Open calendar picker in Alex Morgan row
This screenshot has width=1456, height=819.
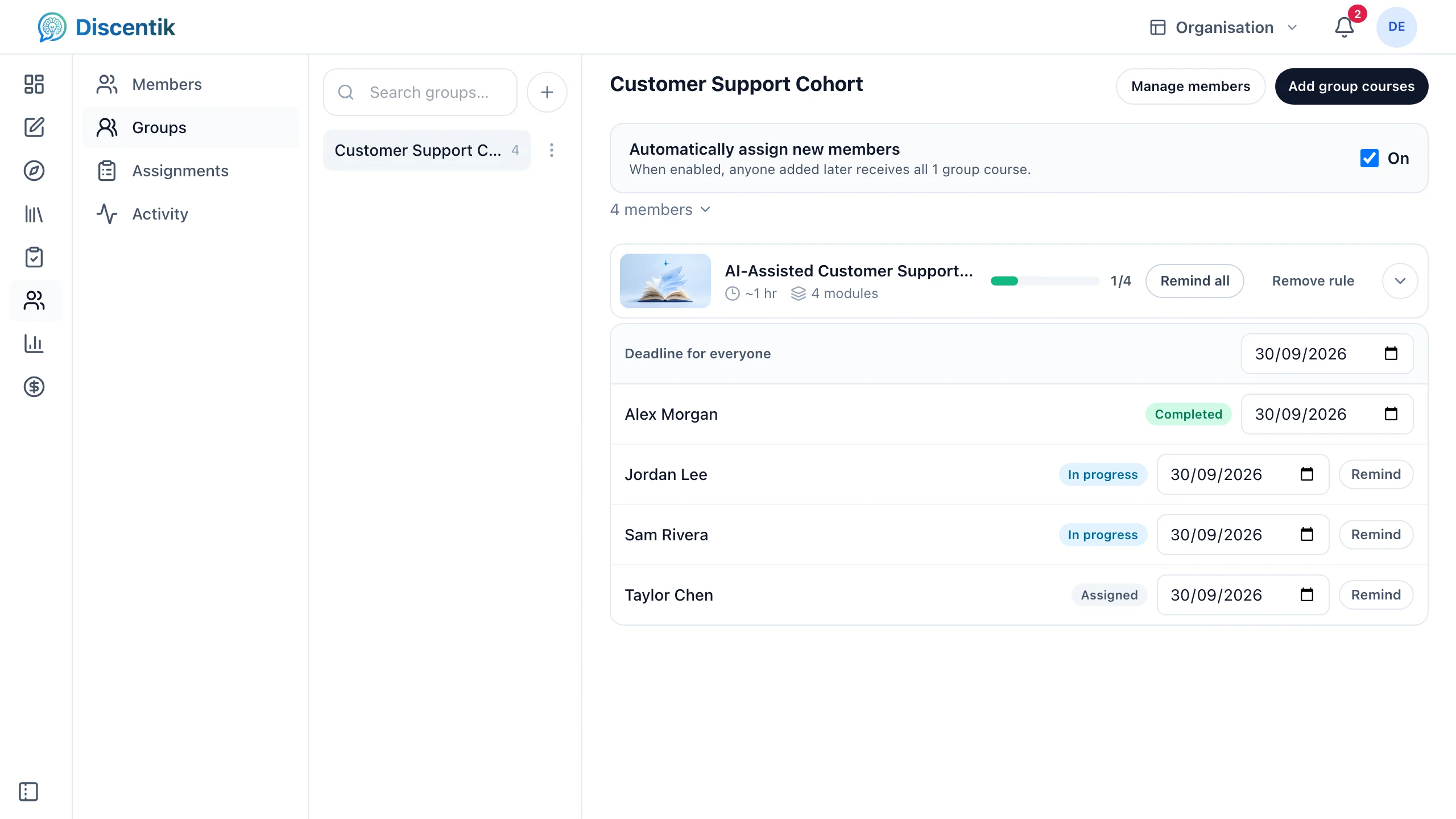tap(1391, 414)
